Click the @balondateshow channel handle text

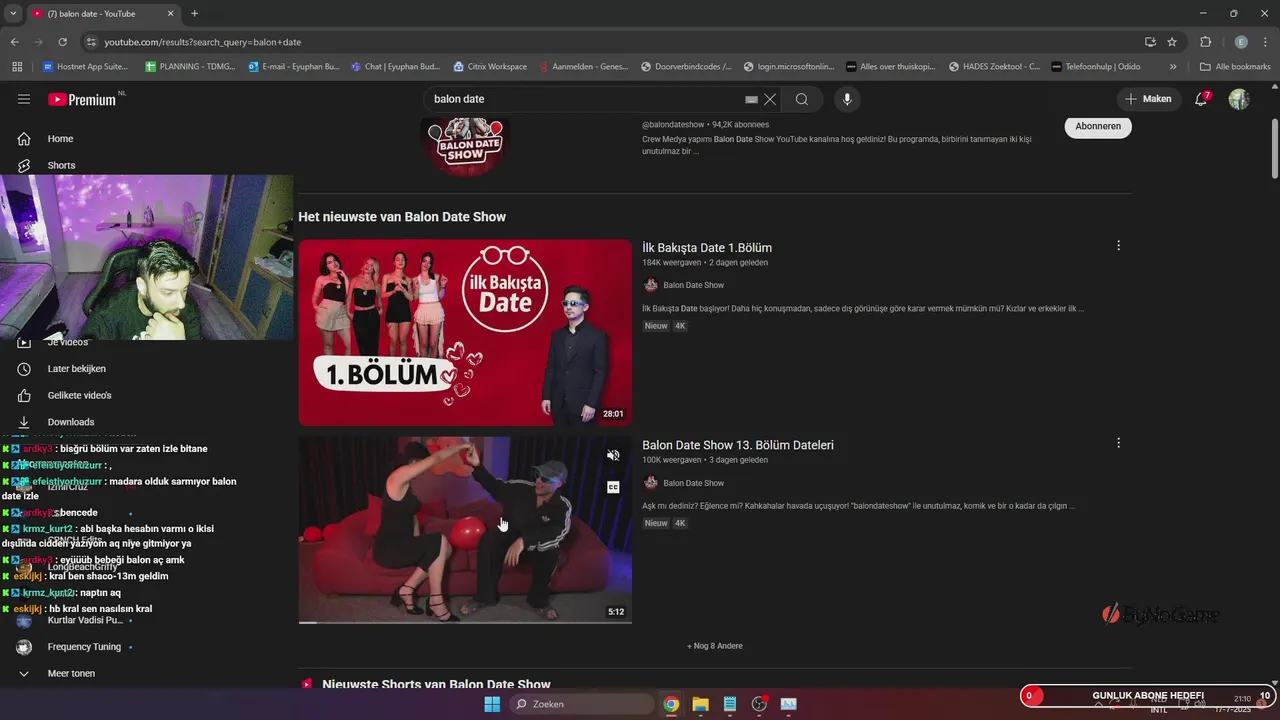673,125
